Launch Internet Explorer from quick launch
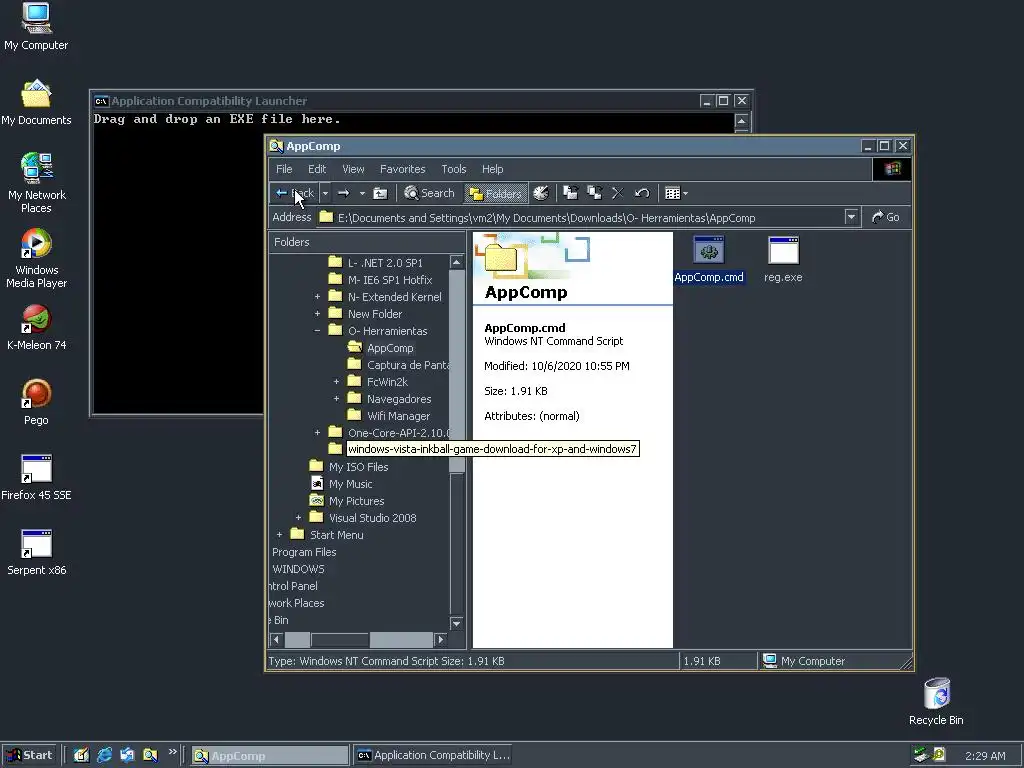The image size is (1024, 768). [x=104, y=756]
